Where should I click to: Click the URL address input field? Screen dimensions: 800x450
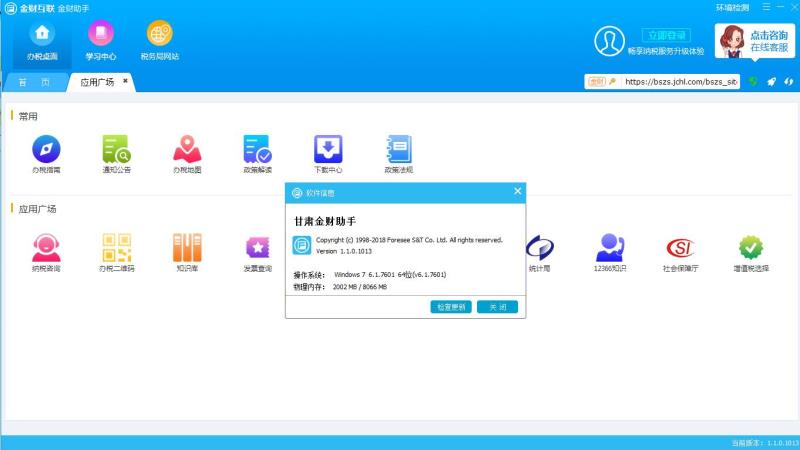pyautogui.click(x=681, y=82)
